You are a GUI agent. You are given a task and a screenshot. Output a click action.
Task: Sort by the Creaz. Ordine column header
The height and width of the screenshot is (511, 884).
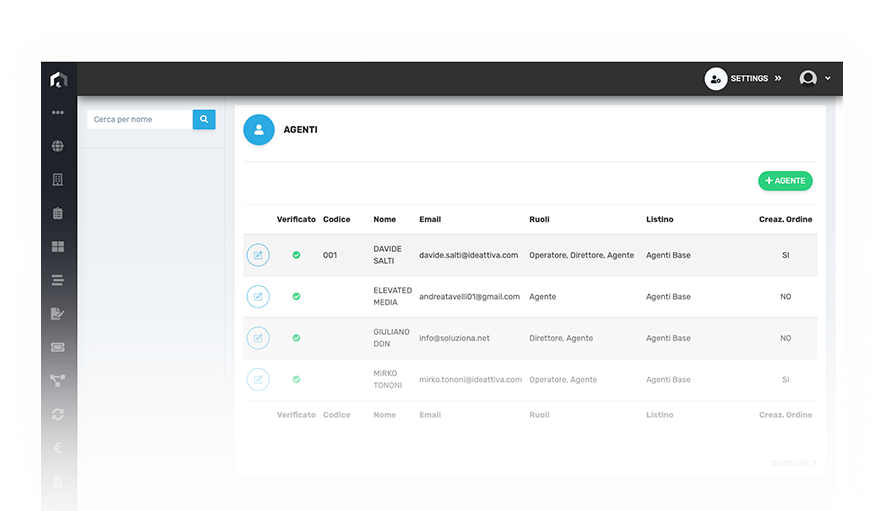coord(785,219)
